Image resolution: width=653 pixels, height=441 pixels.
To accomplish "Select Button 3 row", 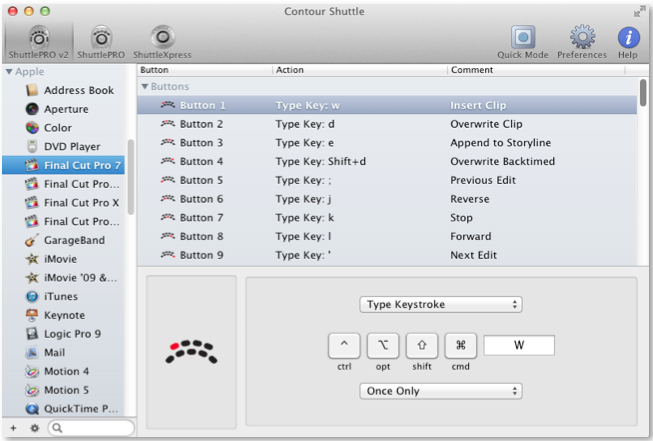I will click(387, 143).
